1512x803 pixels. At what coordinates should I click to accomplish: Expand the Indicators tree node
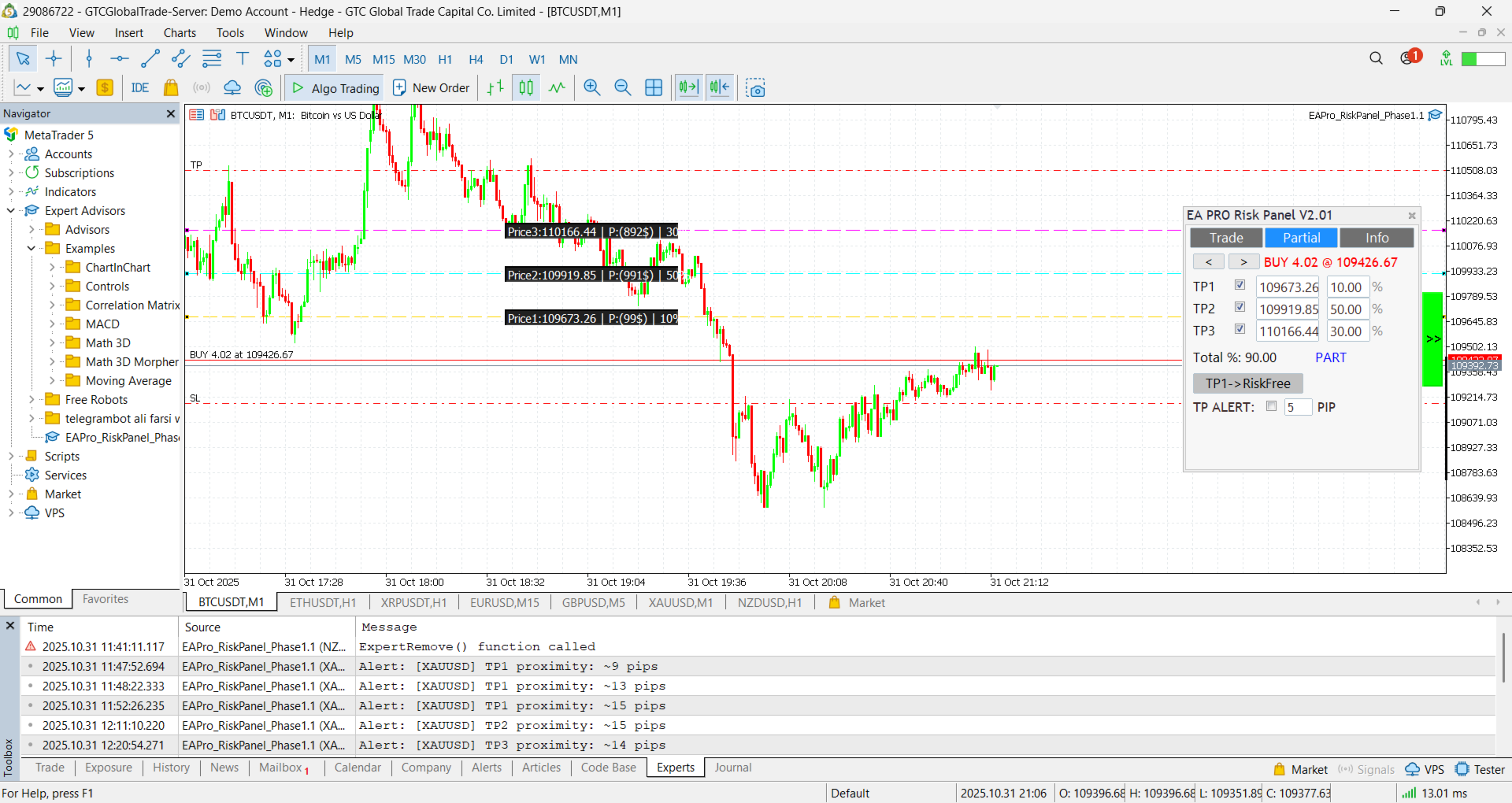click(x=11, y=192)
